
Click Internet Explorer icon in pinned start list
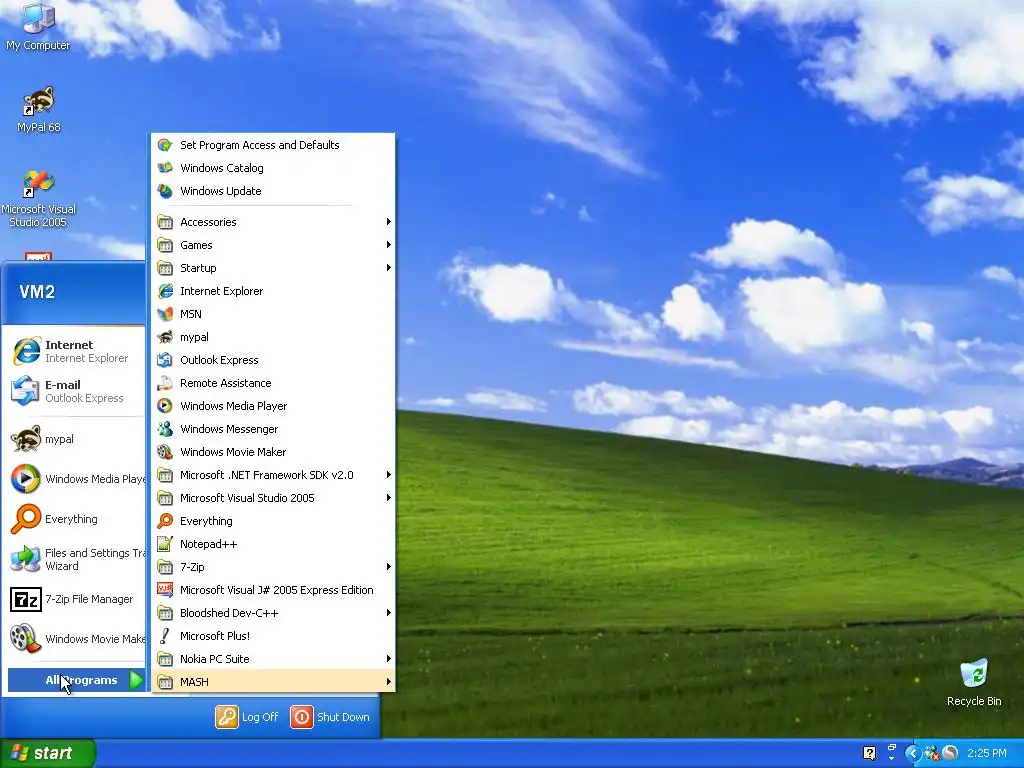26,351
